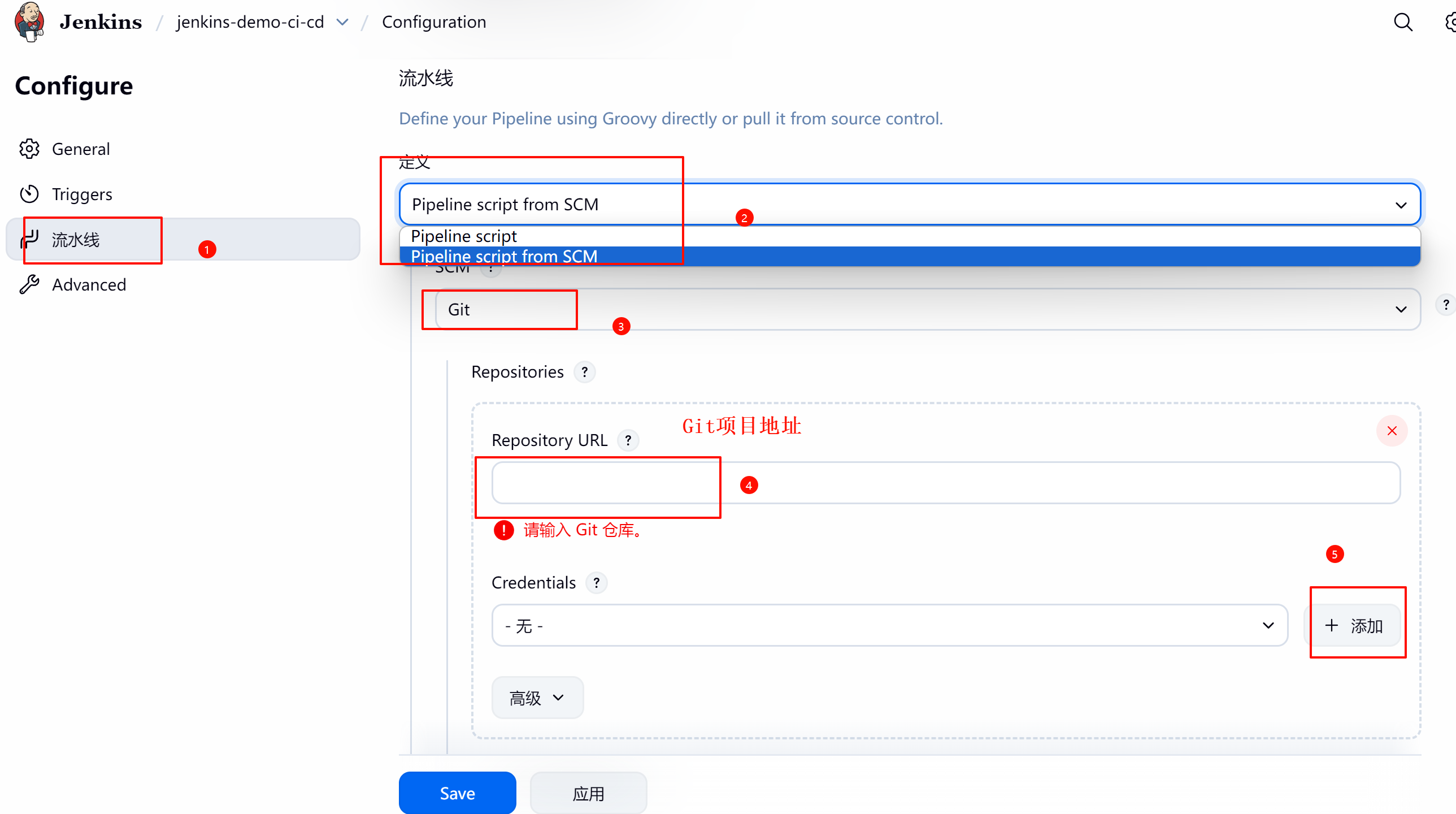Open help icon next to Credentials
This screenshot has height=814, width=1456.
[596, 583]
